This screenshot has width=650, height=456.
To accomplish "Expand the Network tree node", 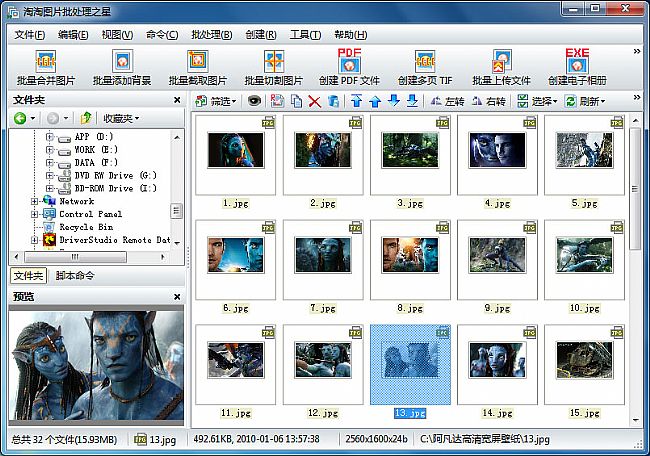I will point(34,201).
